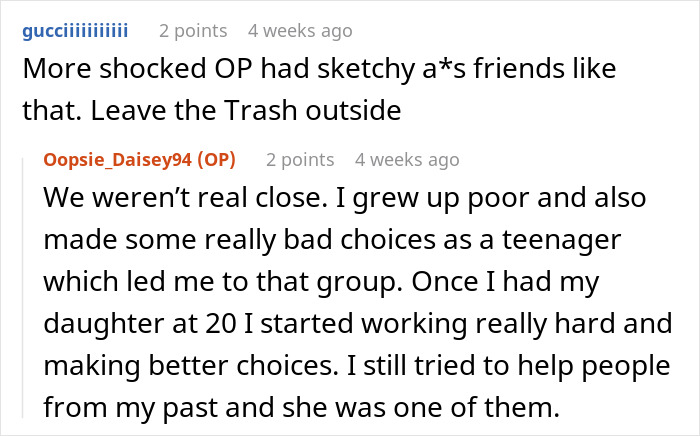
Task: Click the sentence "We weren't real close."
Action: [168, 197]
